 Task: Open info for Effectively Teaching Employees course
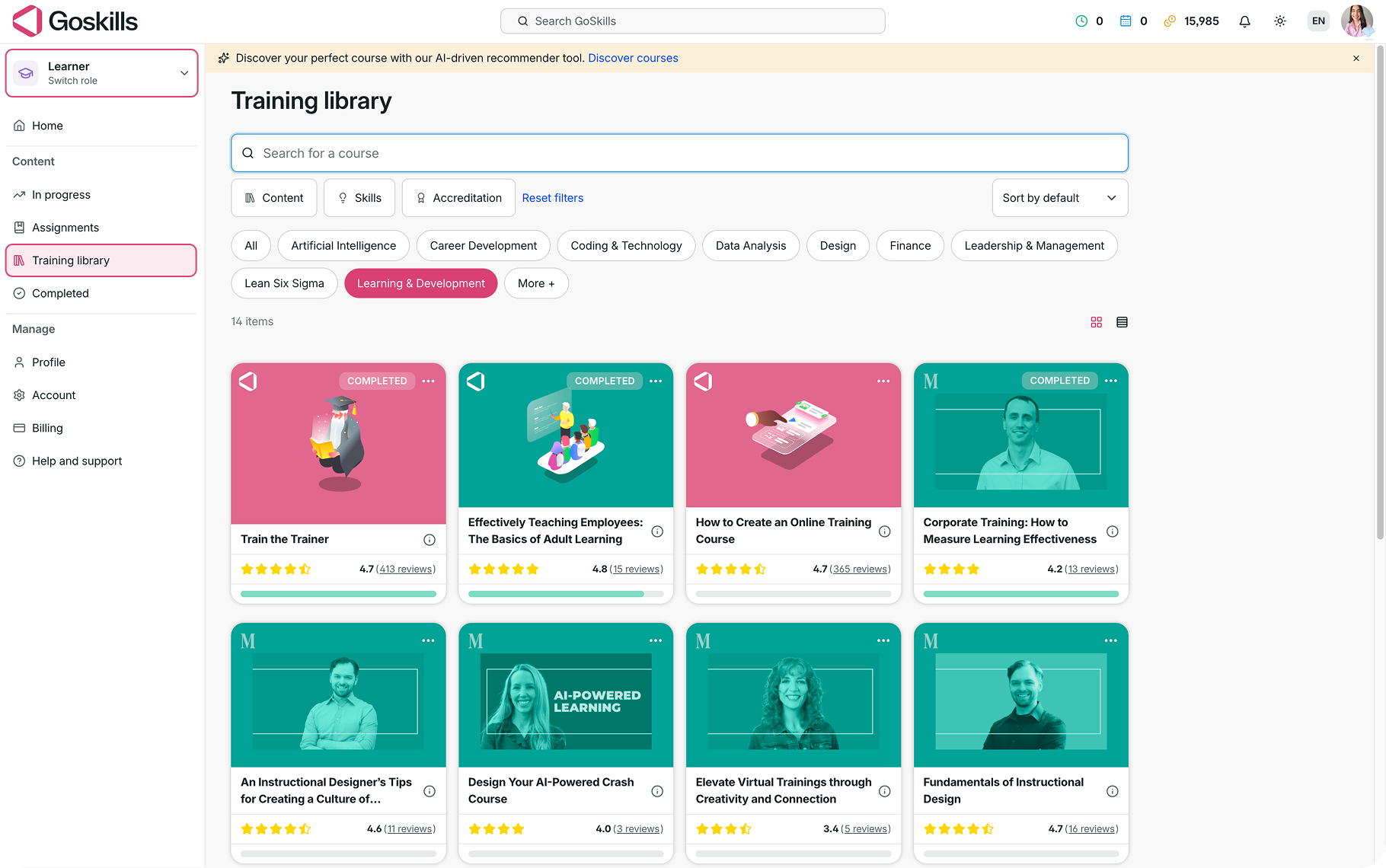[x=657, y=531]
